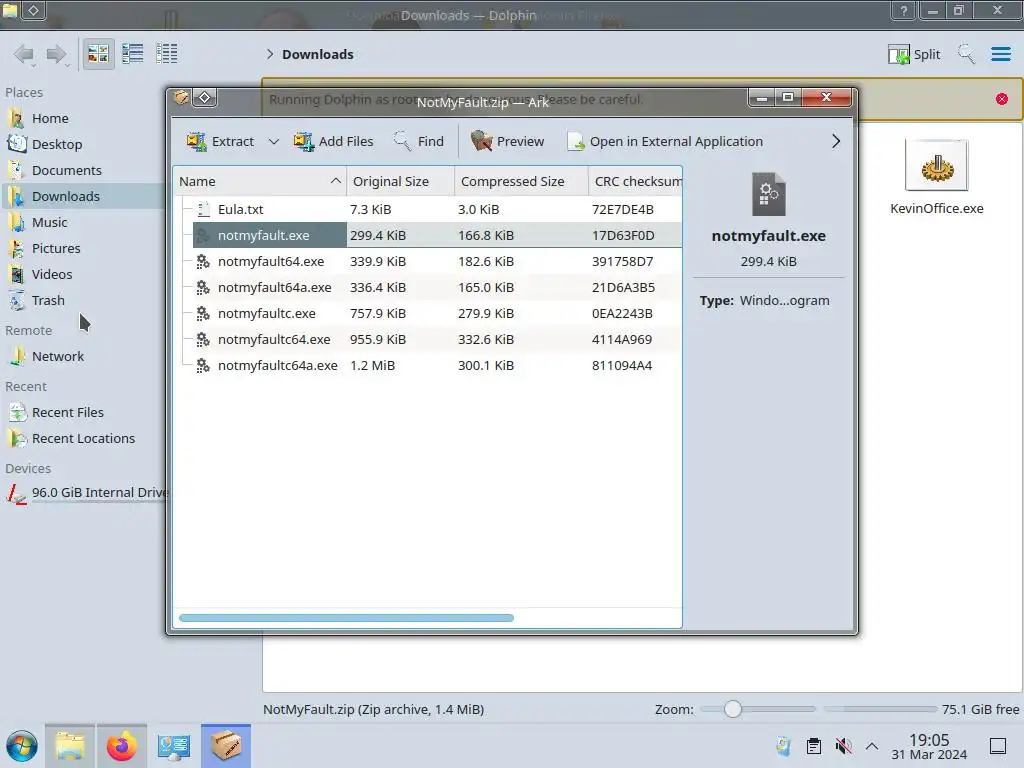Switch Dolphin to Icons view
The height and width of the screenshot is (768, 1024).
tap(98, 54)
